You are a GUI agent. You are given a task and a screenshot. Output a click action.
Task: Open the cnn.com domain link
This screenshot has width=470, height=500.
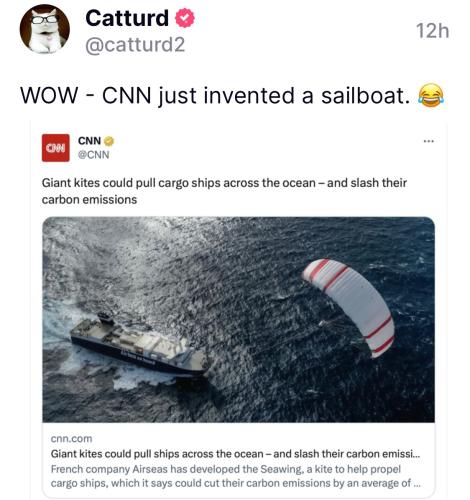pyautogui.click(x=71, y=439)
